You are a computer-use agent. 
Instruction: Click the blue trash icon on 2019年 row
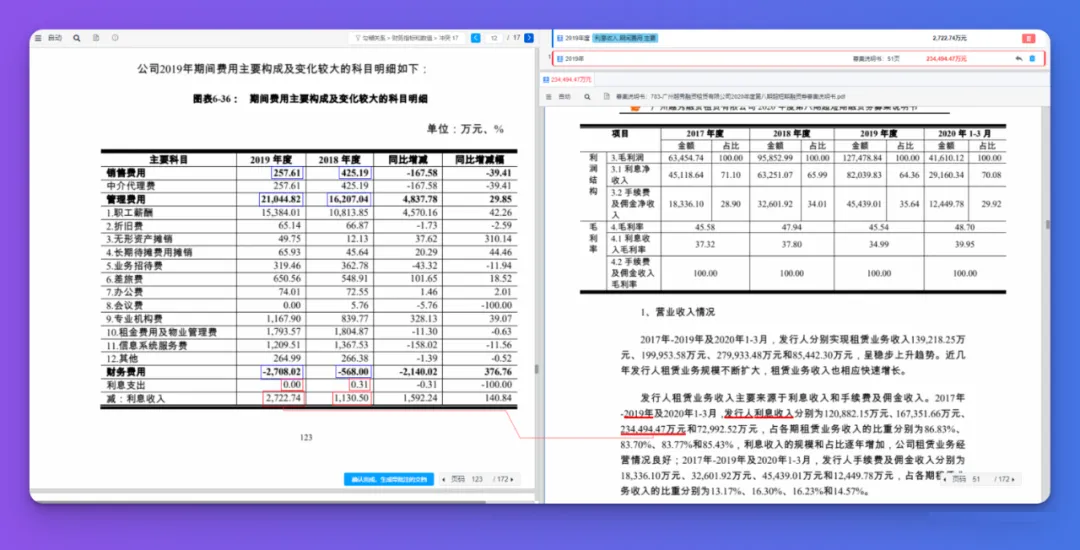(1032, 59)
